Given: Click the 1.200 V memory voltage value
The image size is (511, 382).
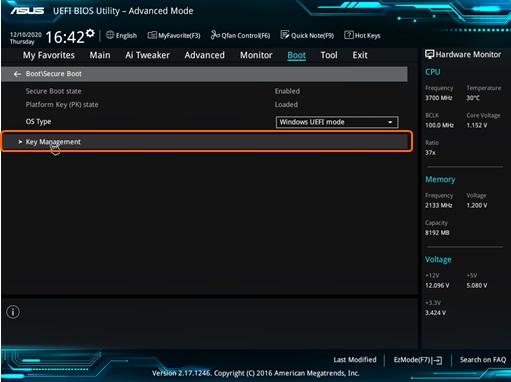Looking at the screenshot, I should tap(477, 205).
